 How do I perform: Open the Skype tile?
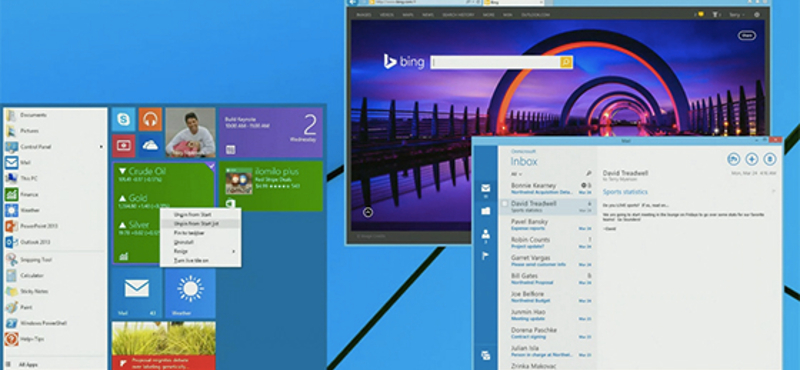pos(123,120)
